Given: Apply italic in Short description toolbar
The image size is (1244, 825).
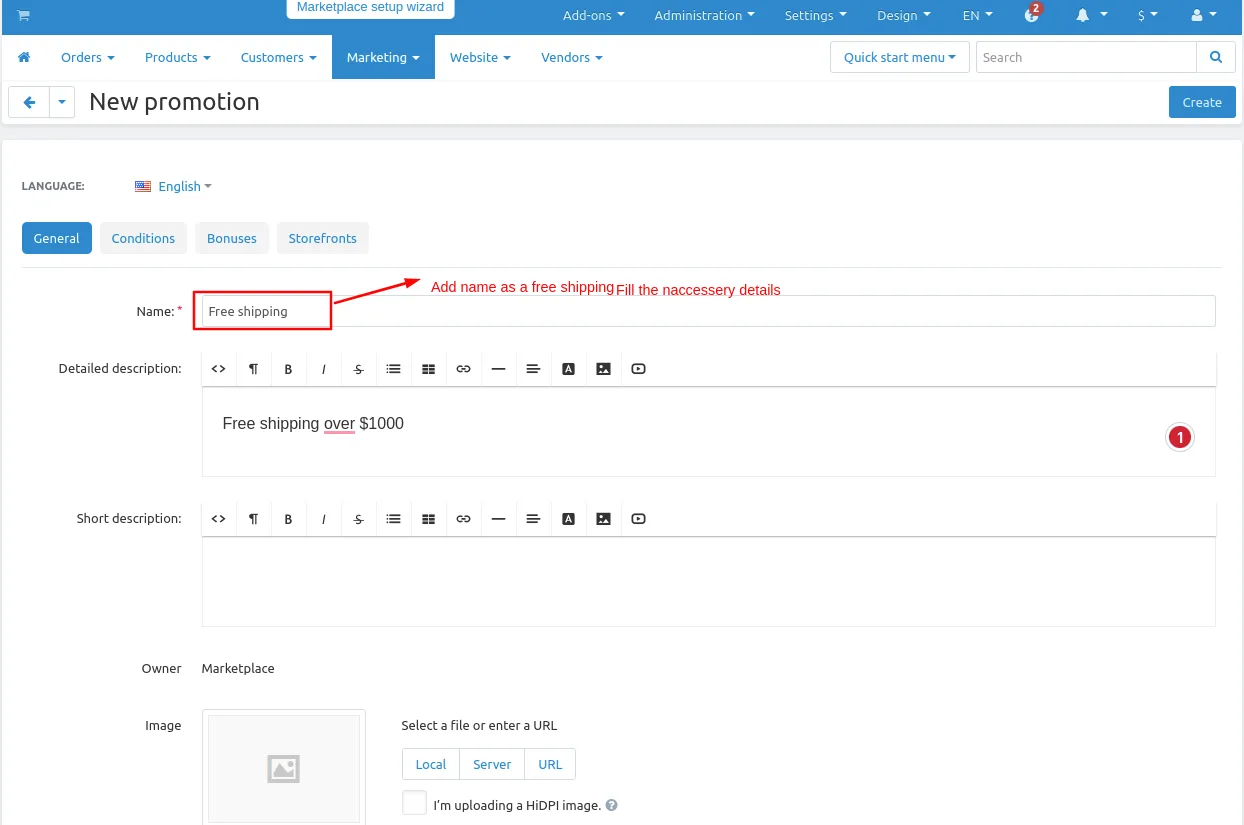Looking at the screenshot, I should (x=324, y=519).
